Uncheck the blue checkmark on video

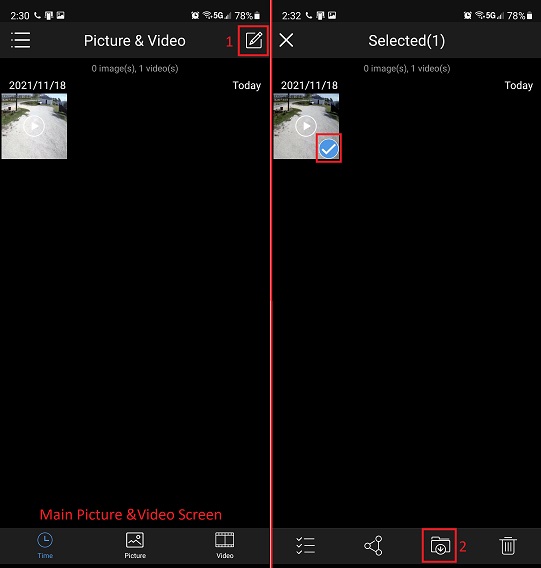pos(329,149)
